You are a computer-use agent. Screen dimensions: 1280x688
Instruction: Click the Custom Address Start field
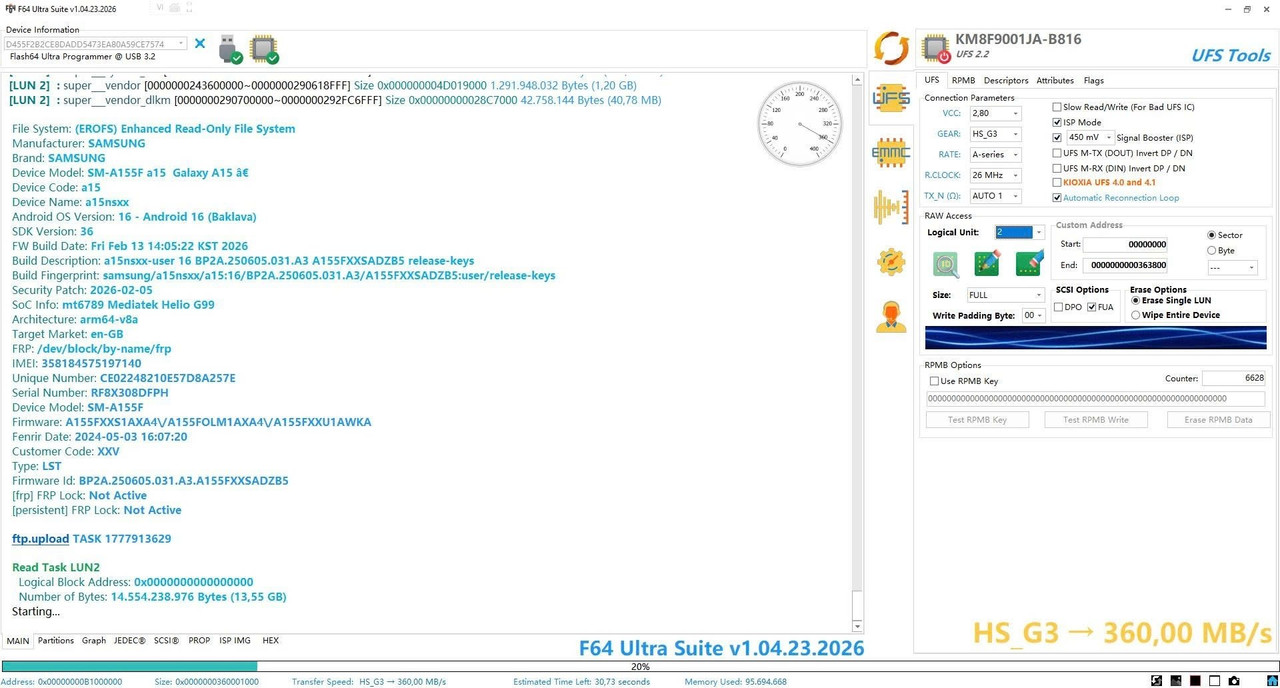pyautogui.click(x=1126, y=244)
